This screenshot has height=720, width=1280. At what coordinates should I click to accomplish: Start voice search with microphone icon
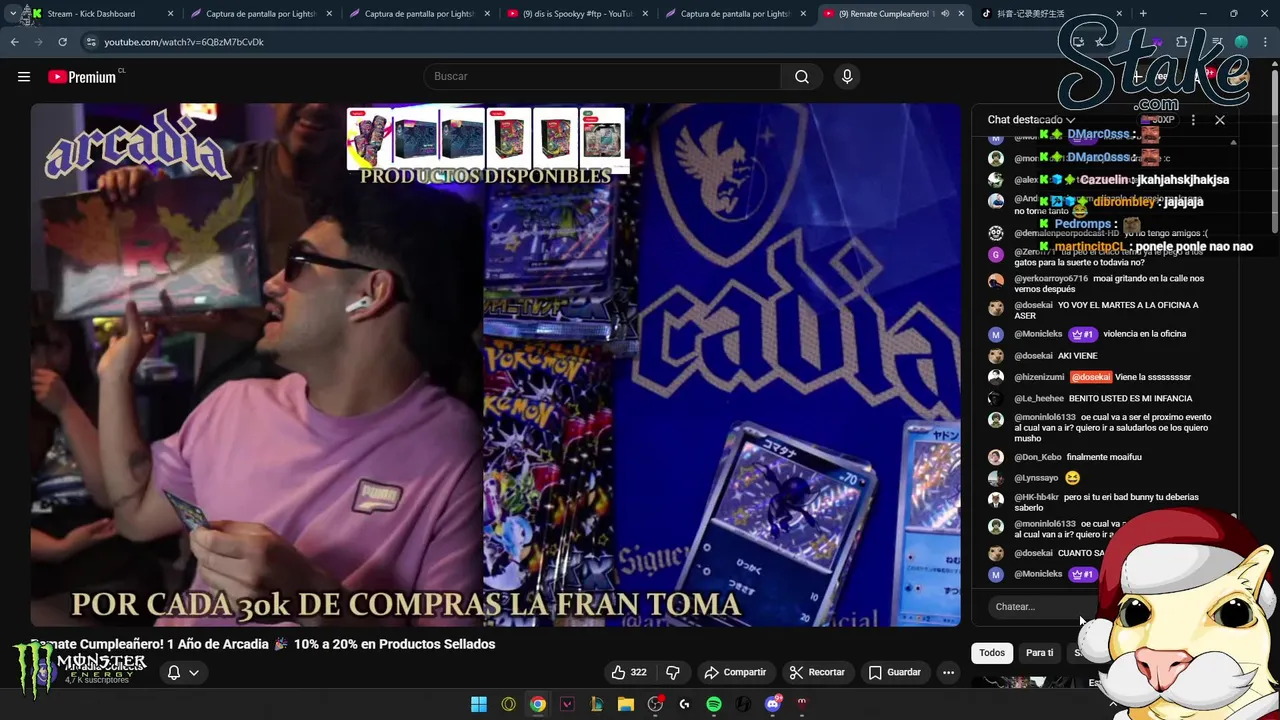[x=847, y=77]
